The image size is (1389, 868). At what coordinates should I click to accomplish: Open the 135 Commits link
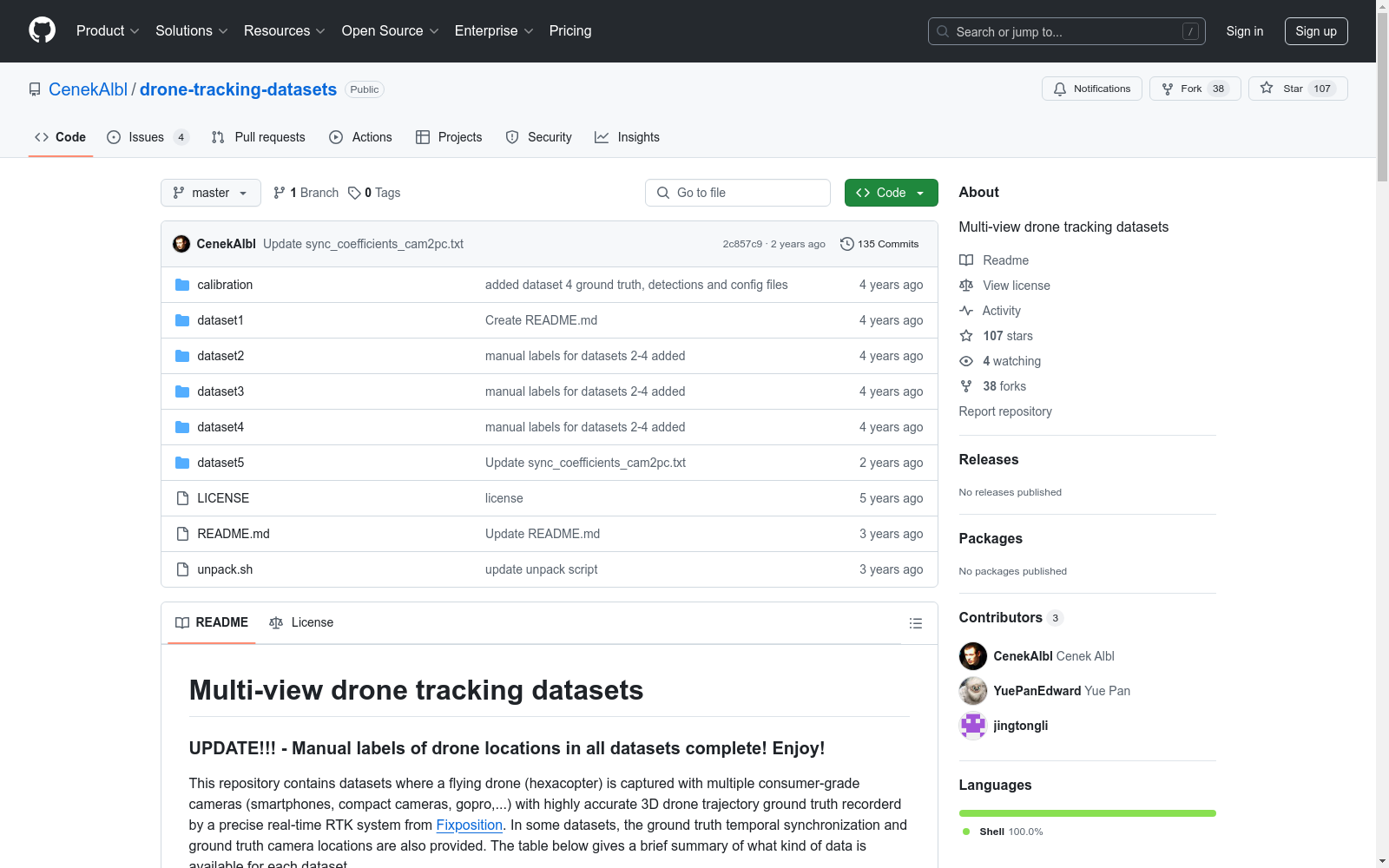point(879,244)
